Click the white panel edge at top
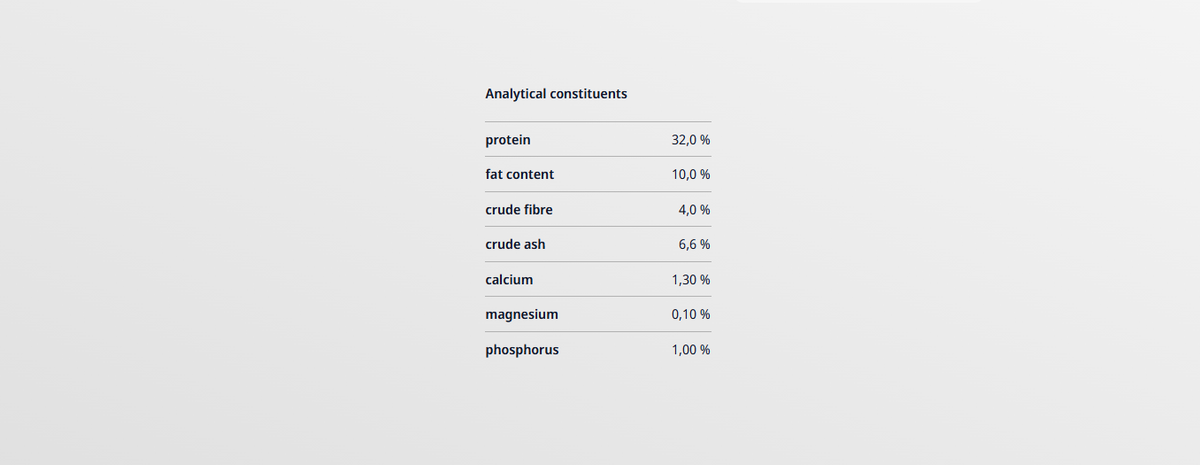1200x465 pixels. pos(860,1)
